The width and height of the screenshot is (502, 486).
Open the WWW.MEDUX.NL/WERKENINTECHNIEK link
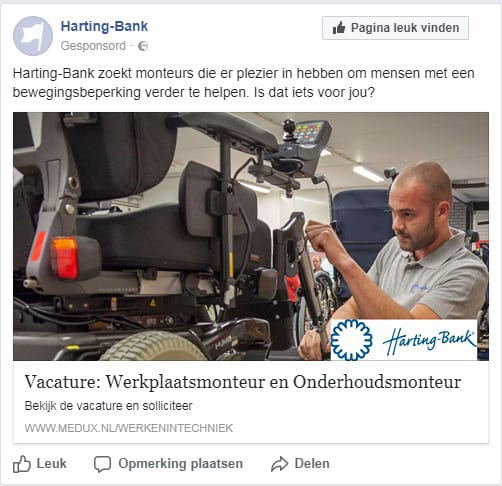point(129,428)
